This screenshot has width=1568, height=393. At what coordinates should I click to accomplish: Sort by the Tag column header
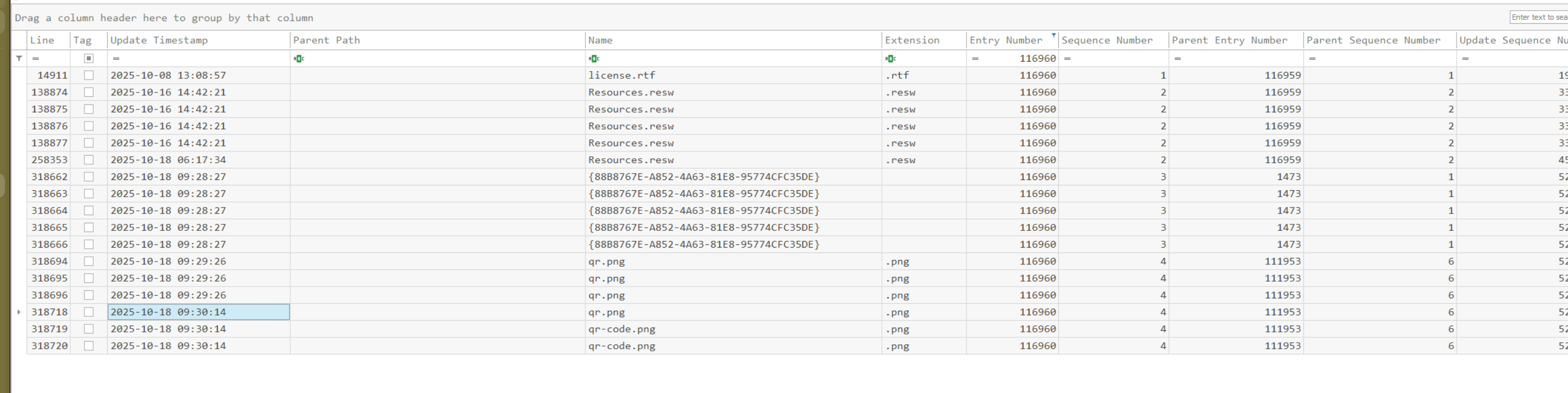click(89, 40)
